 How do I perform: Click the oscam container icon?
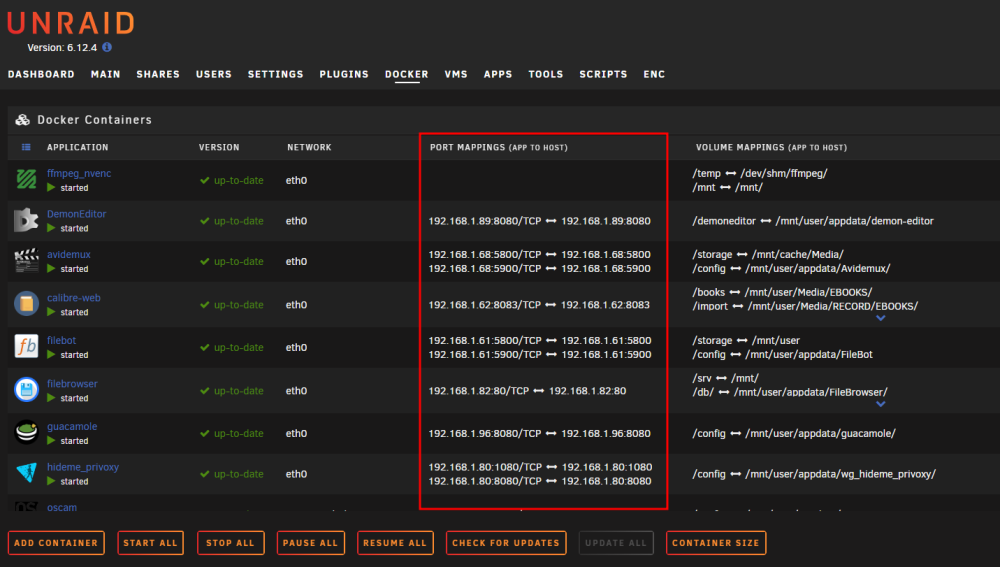(26, 506)
